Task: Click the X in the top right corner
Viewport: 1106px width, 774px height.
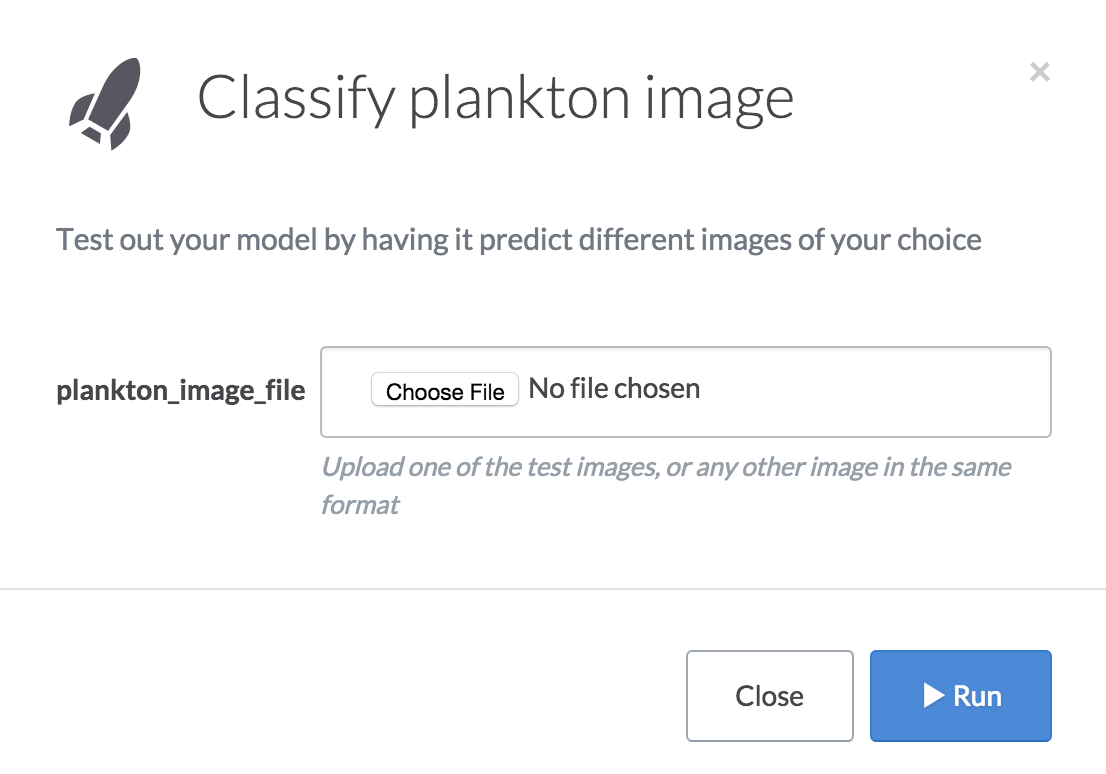Action: point(1040,72)
